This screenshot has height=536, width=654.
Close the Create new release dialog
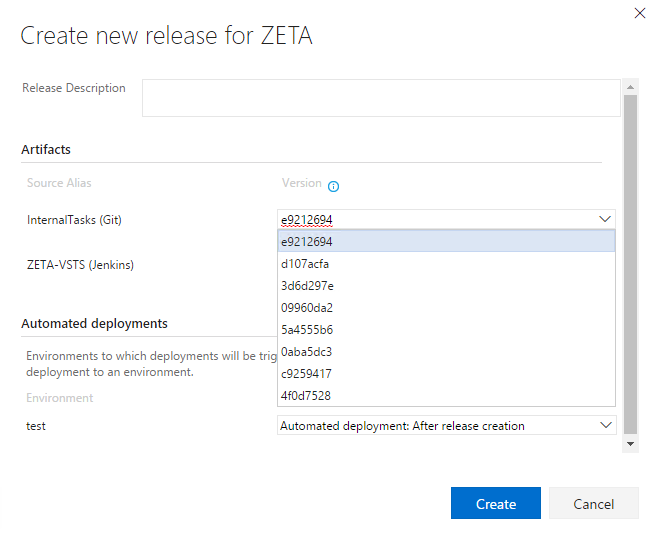(x=640, y=13)
